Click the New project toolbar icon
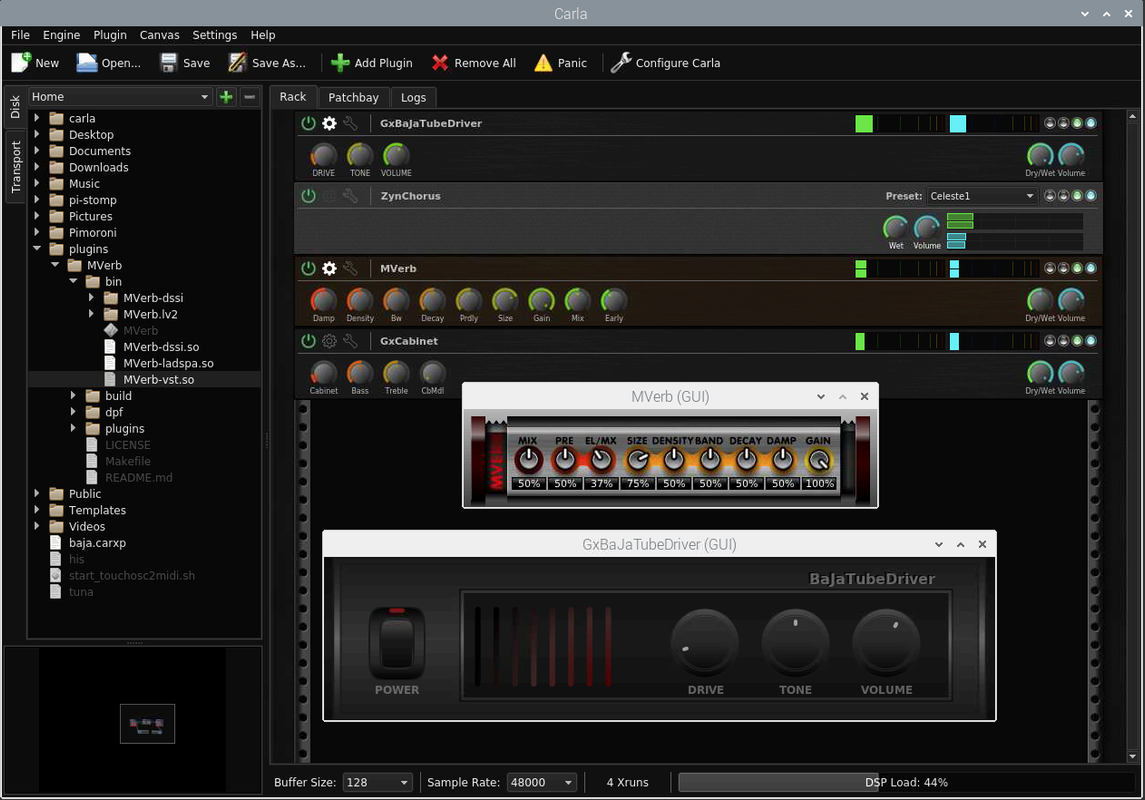This screenshot has height=800, width=1145. pyautogui.click(x=21, y=63)
